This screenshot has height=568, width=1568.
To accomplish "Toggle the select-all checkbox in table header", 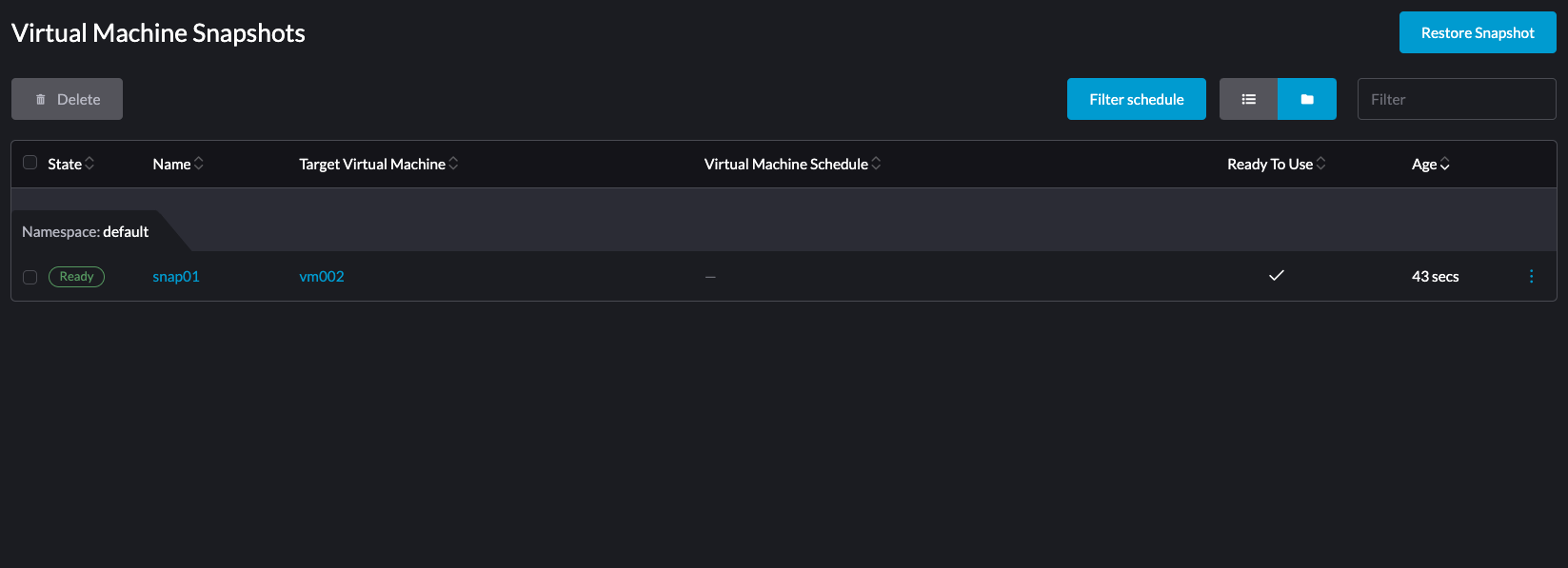I will (x=30, y=163).
